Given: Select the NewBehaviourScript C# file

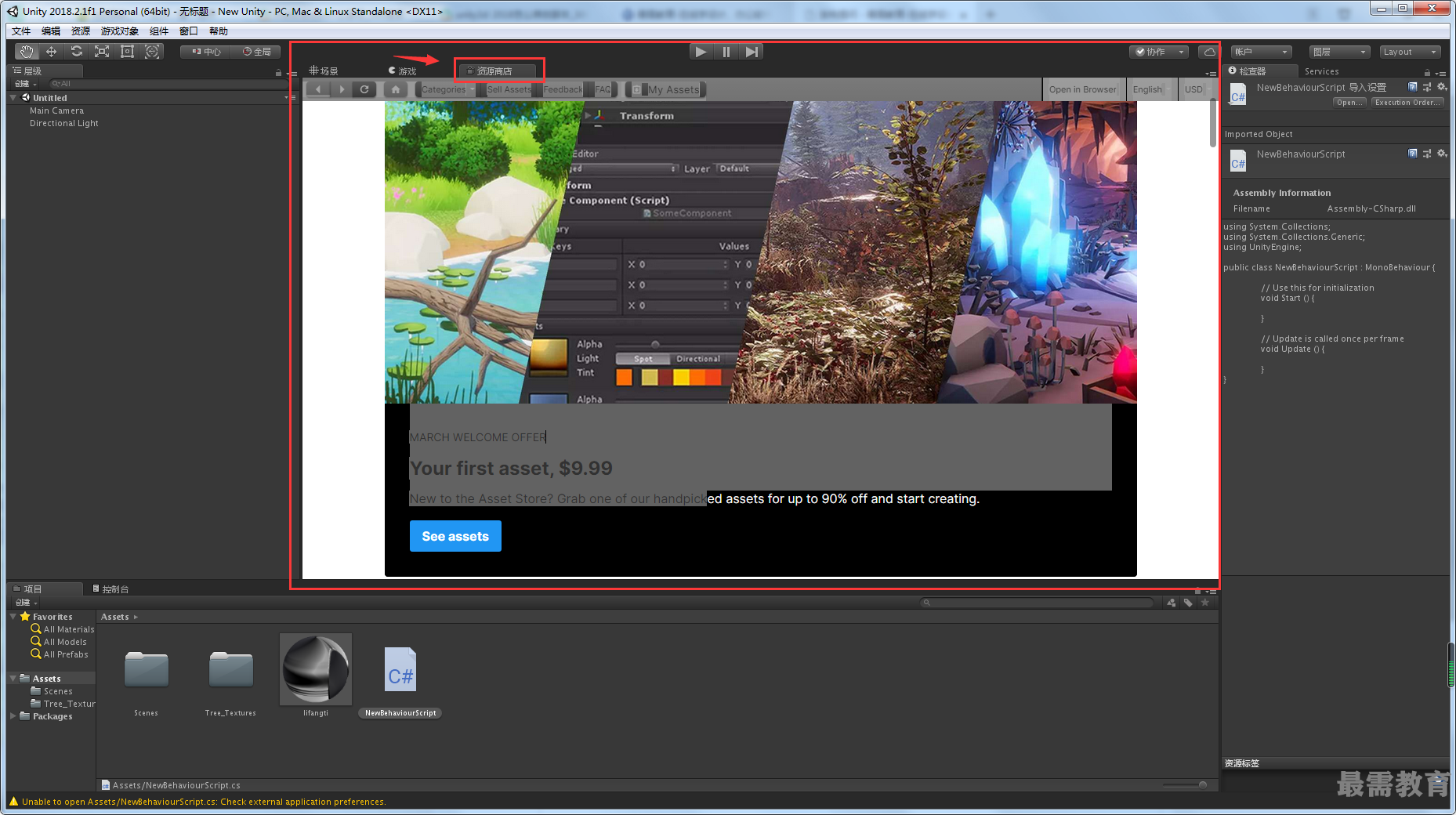Looking at the screenshot, I should (400, 669).
